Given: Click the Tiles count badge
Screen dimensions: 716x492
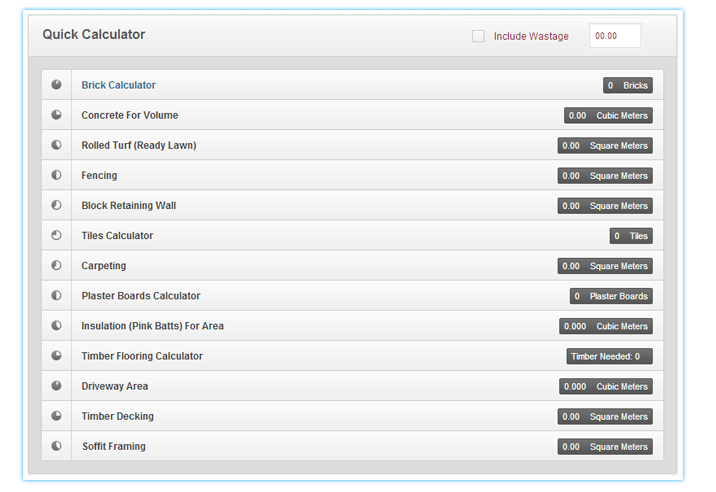Looking at the screenshot, I should click(x=630, y=236).
